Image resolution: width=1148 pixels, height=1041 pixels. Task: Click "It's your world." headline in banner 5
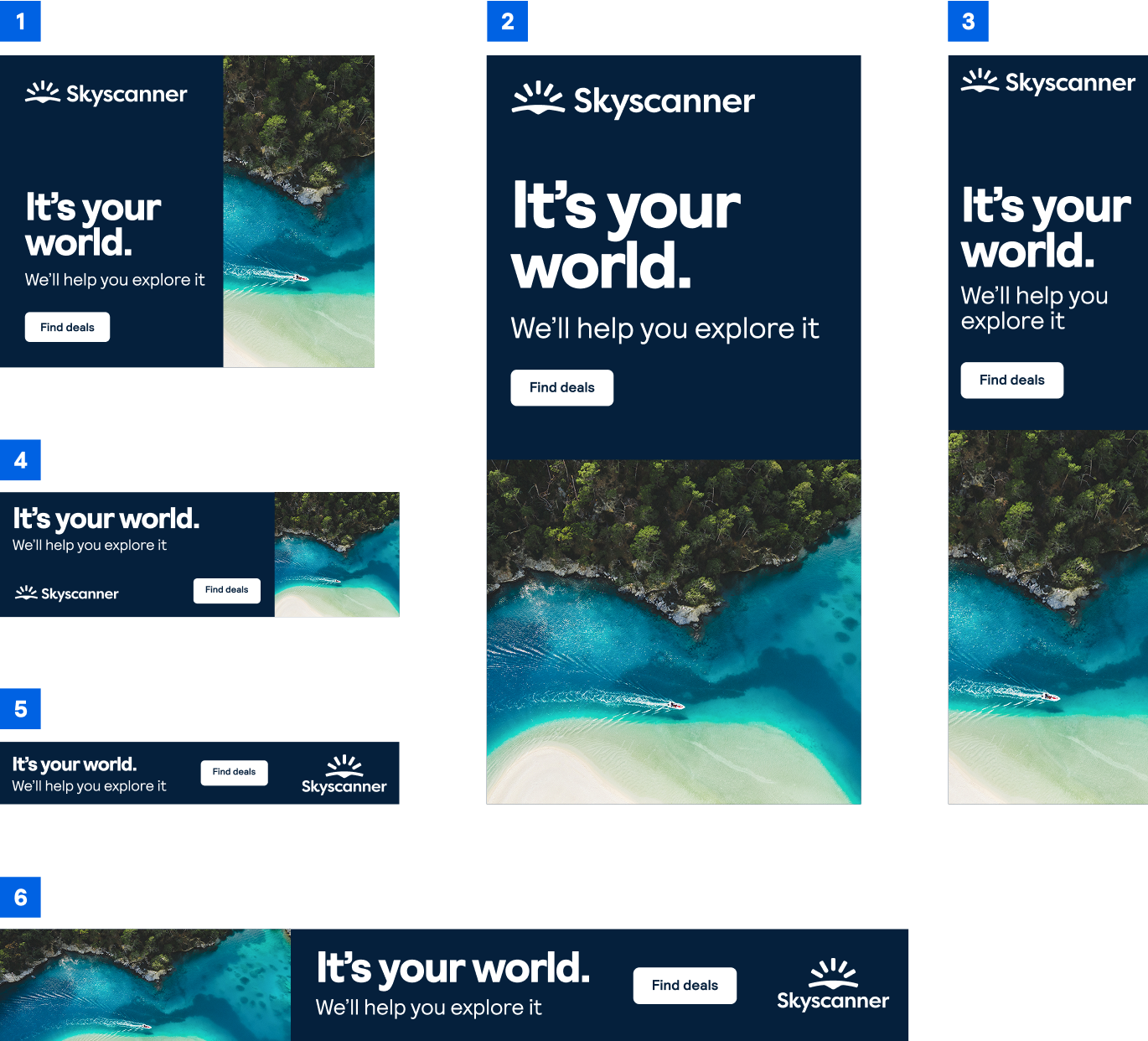click(x=75, y=764)
